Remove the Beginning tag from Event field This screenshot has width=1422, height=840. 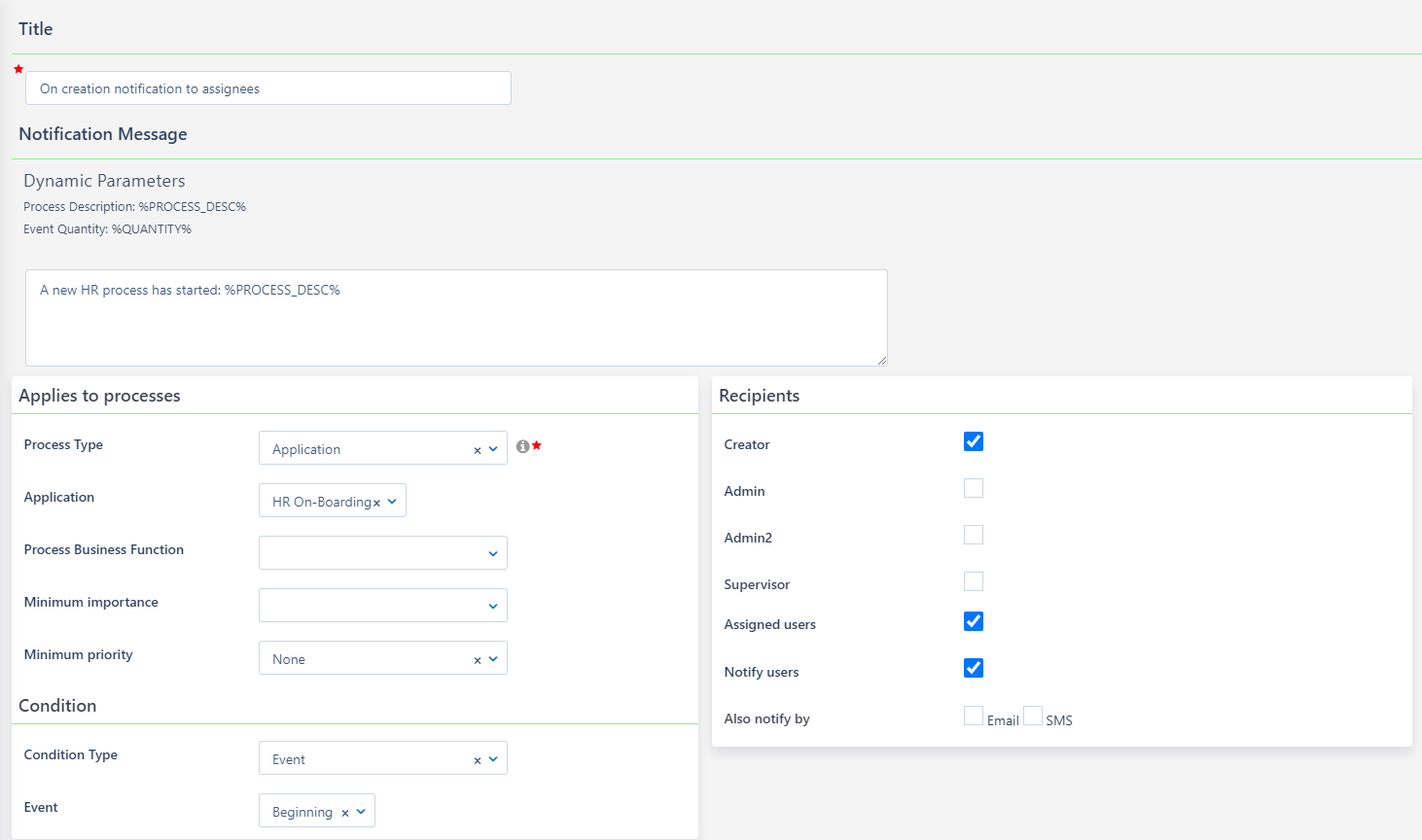click(347, 810)
